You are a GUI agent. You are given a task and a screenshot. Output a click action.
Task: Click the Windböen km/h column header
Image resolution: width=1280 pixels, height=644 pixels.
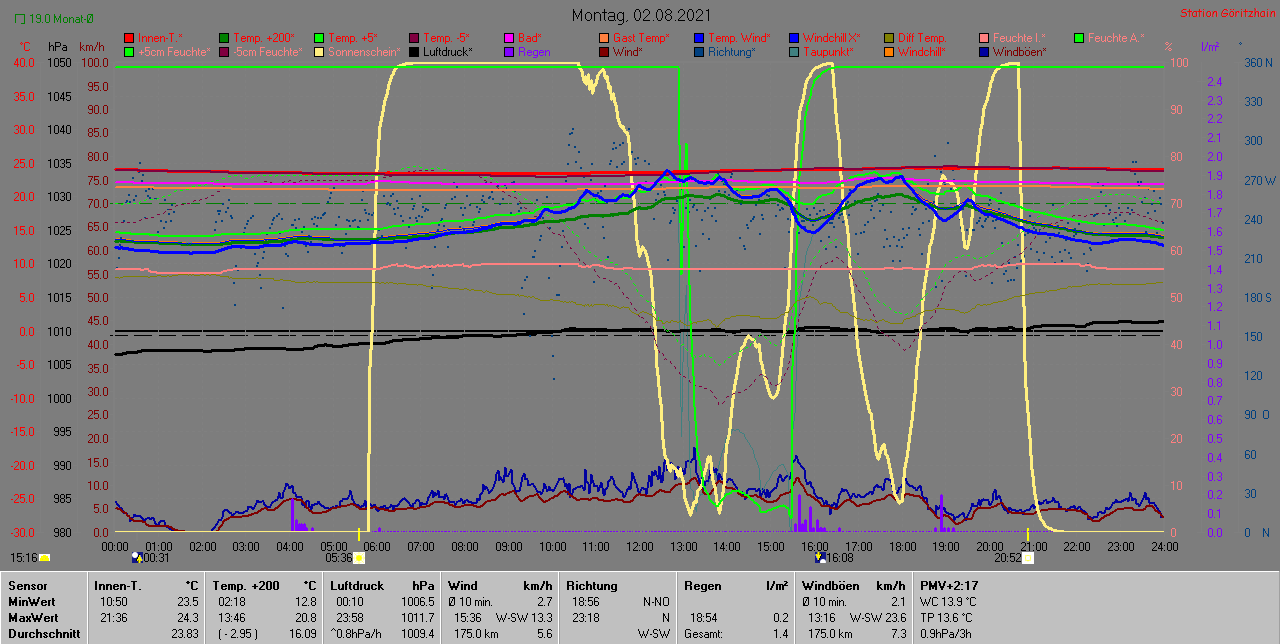(853, 586)
